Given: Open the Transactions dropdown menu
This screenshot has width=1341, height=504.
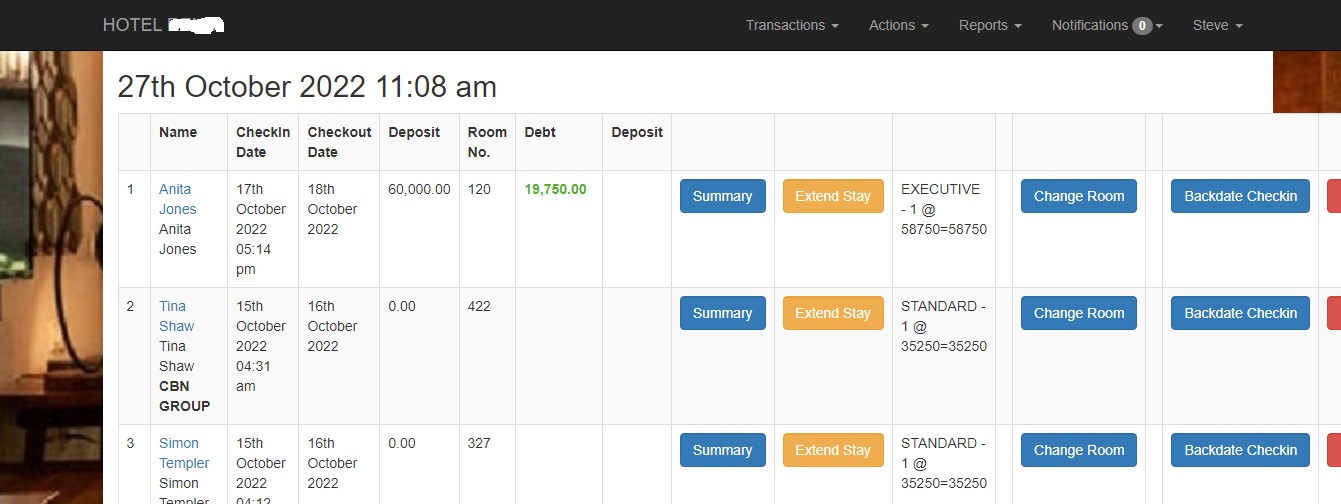Looking at the screenshot, I should [791, 25].
